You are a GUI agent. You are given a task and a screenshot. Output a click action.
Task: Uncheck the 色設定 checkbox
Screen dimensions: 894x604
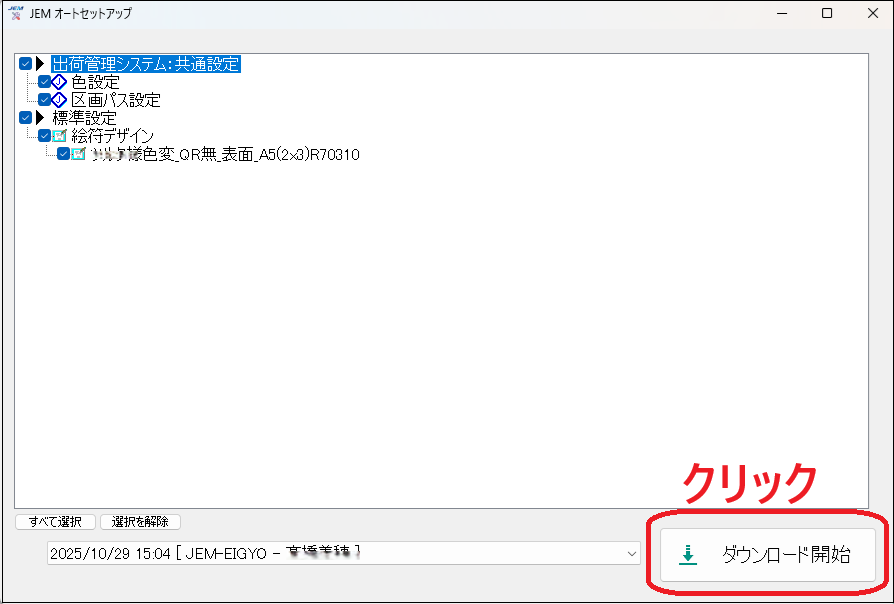(x=44, y=82)
